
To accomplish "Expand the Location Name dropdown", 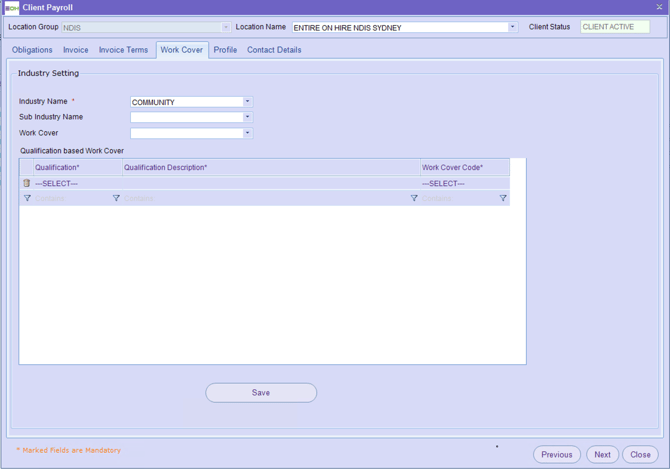I will tap(513, 27).
